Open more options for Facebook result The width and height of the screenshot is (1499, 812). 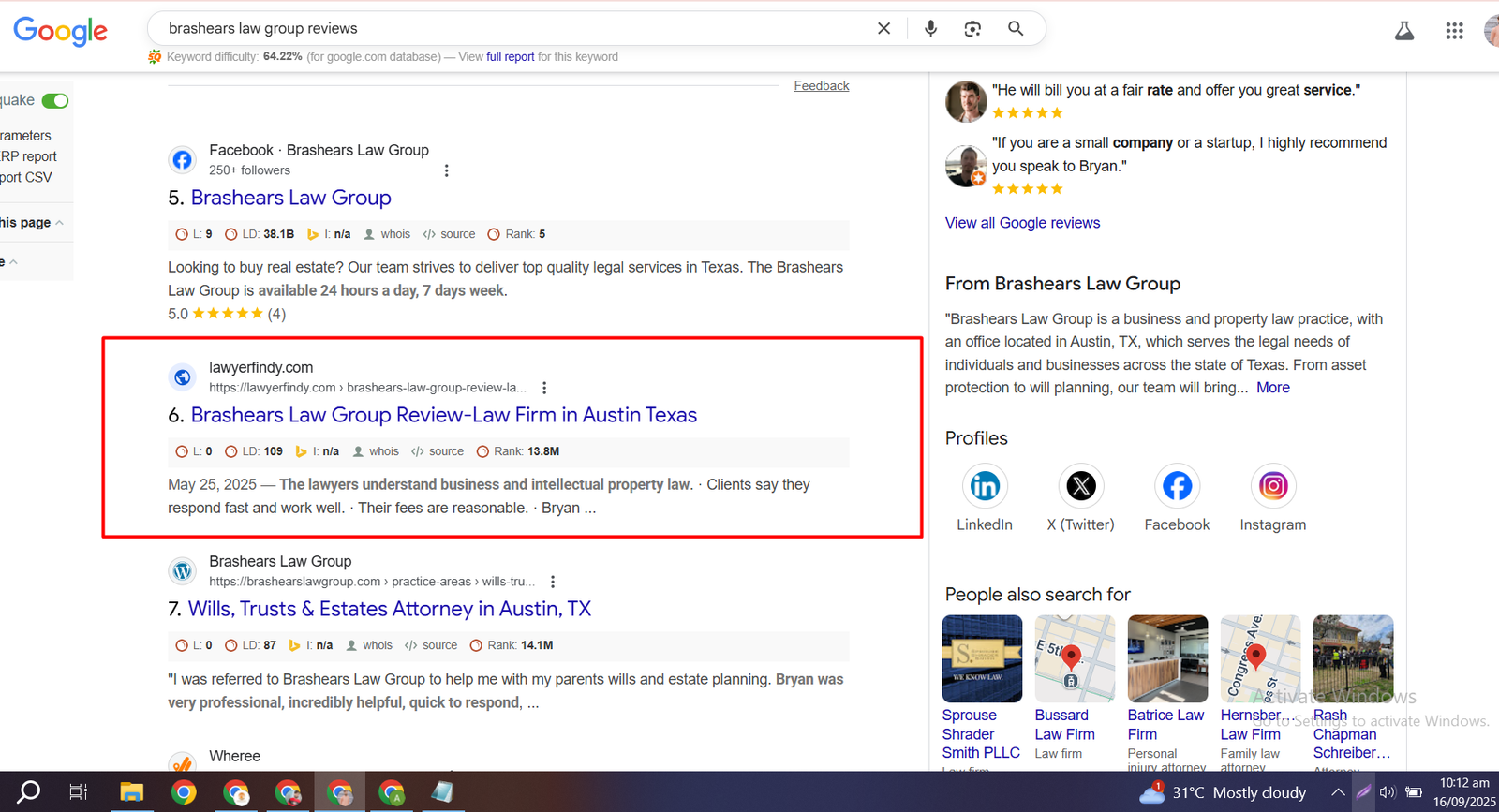click(446, 170)
